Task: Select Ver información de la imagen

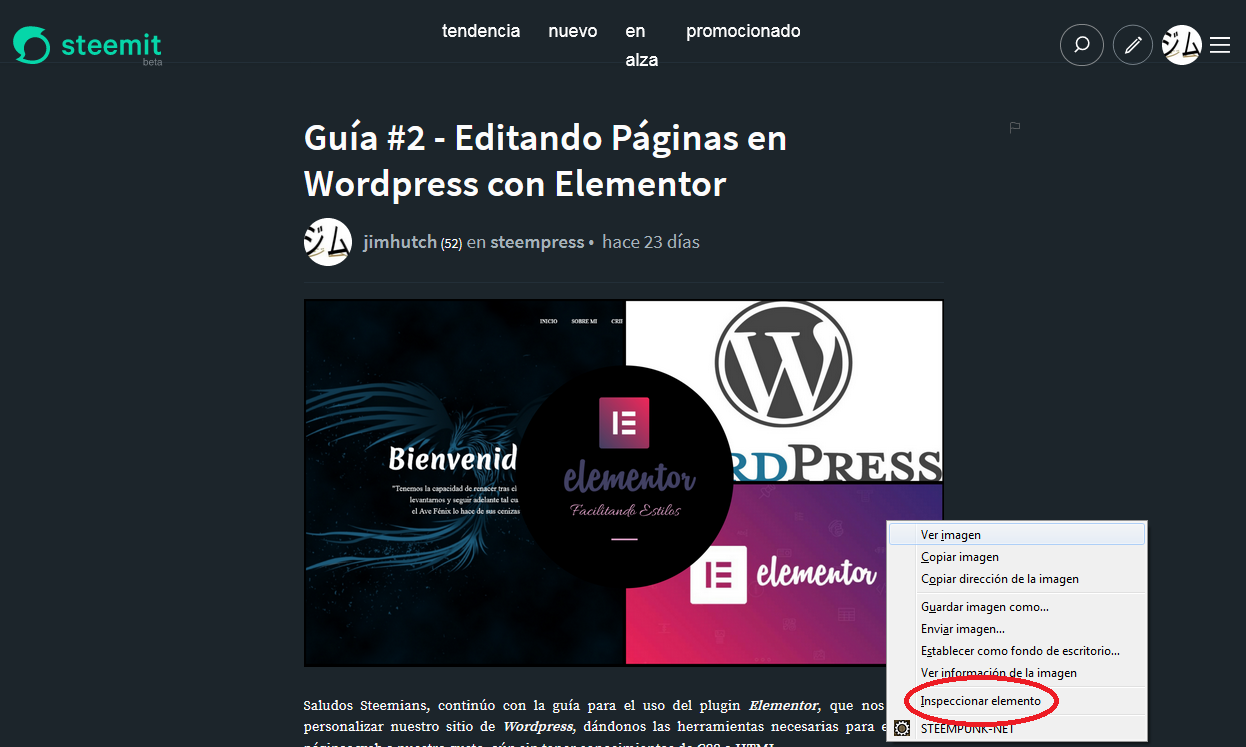Action: pos(1017,673)
